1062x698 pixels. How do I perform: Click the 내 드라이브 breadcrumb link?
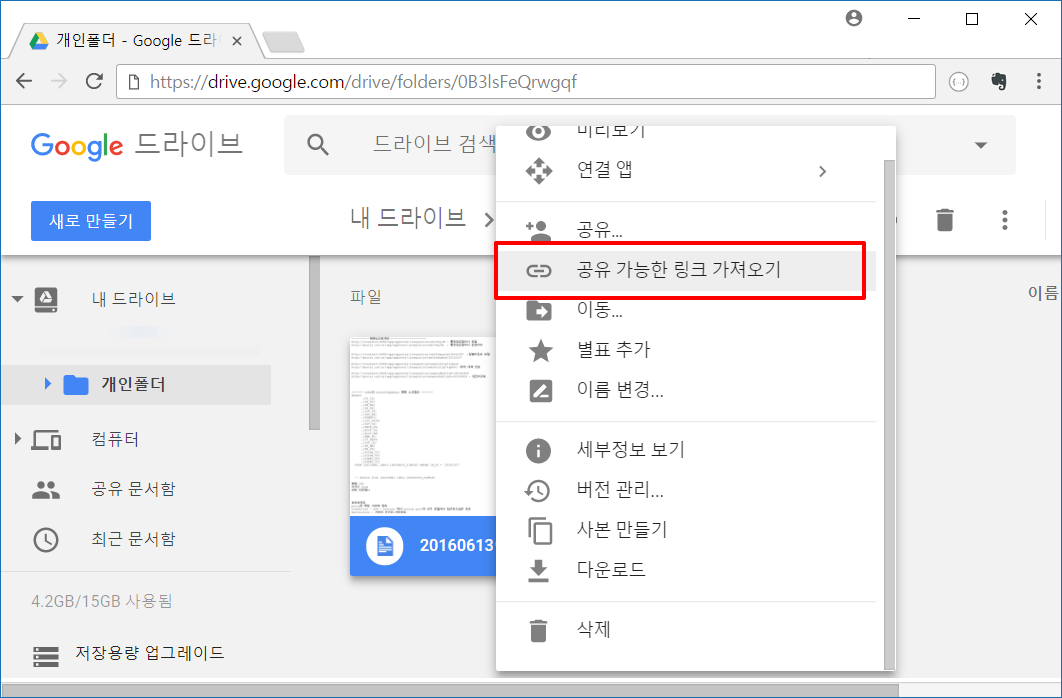pyautogui.click(x=408, y=219)
